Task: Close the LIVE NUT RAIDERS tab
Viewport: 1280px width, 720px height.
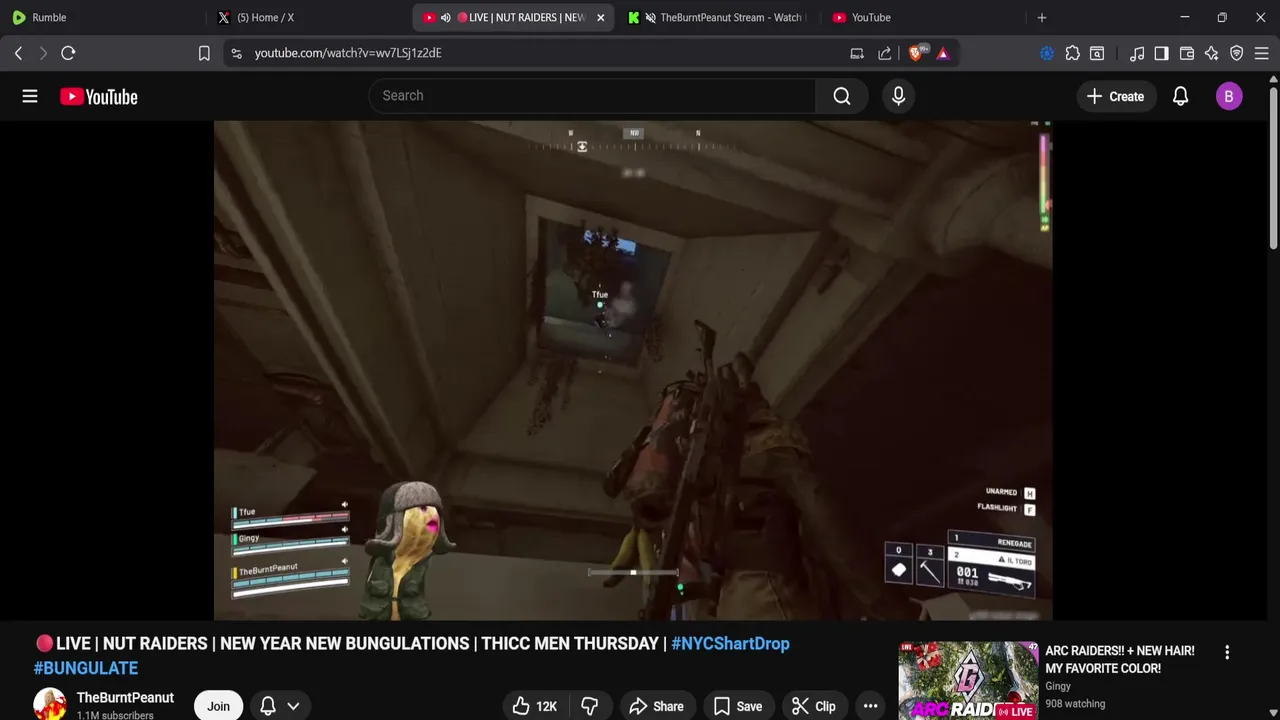Action: (600, 17)
